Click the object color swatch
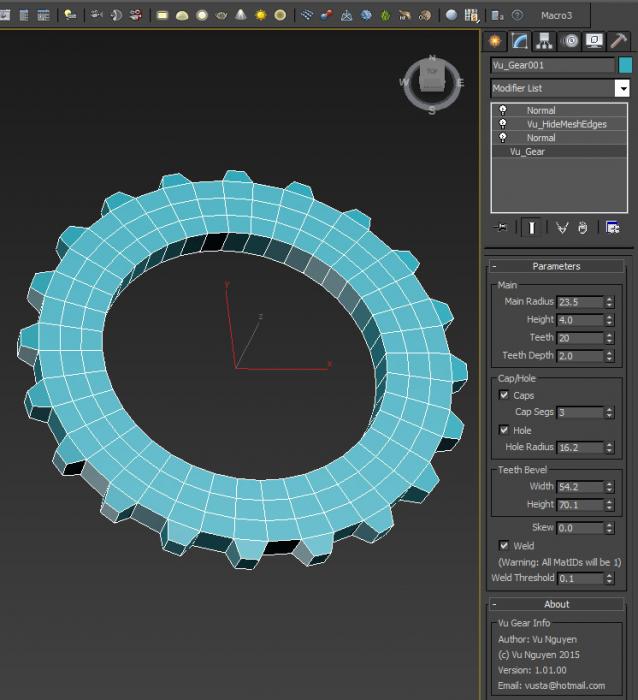This screenshot has width=638, height=700. [x=626, y=65]
